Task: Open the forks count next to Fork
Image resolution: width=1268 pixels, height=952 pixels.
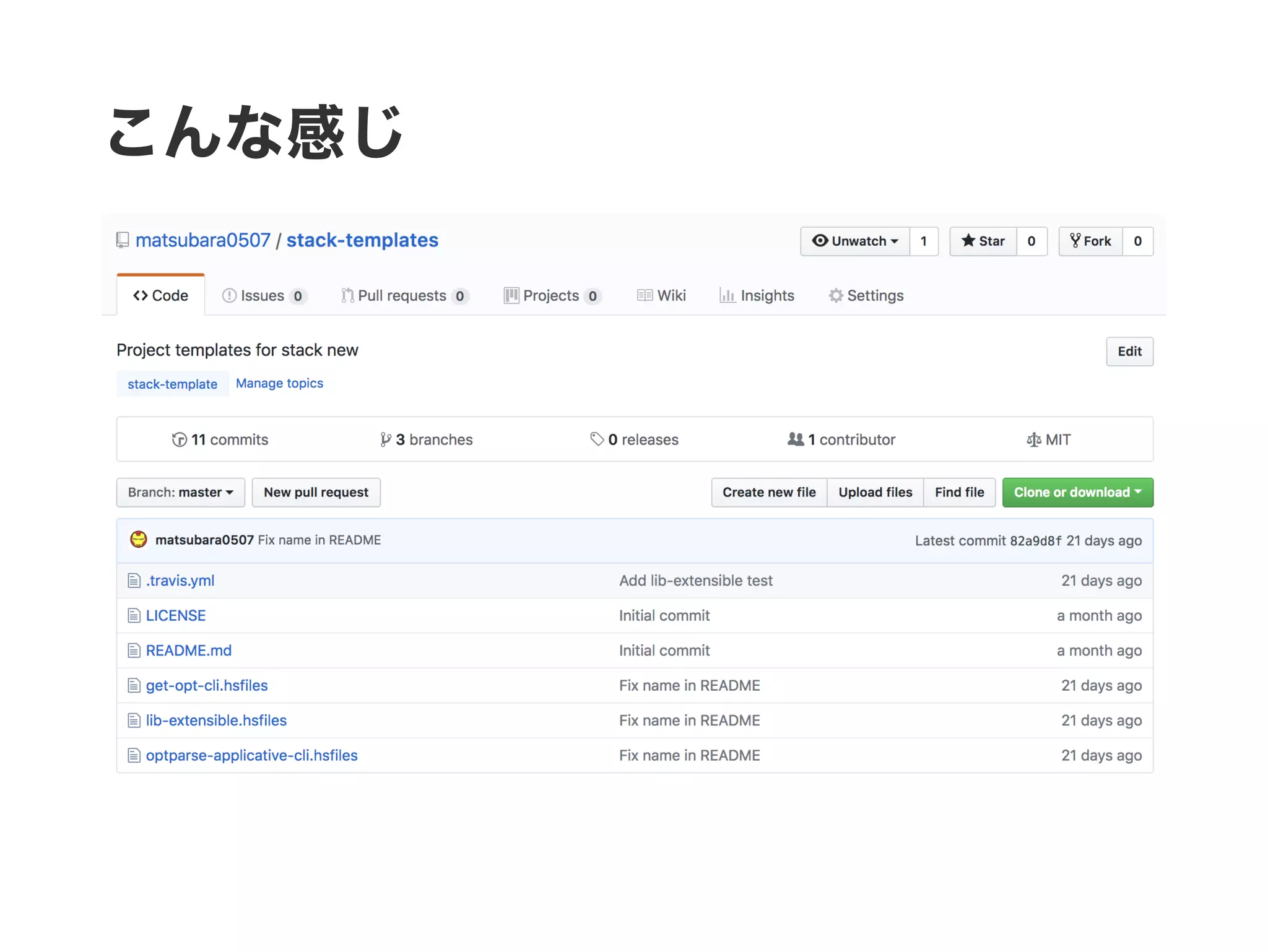Action: click(1138, 241)
